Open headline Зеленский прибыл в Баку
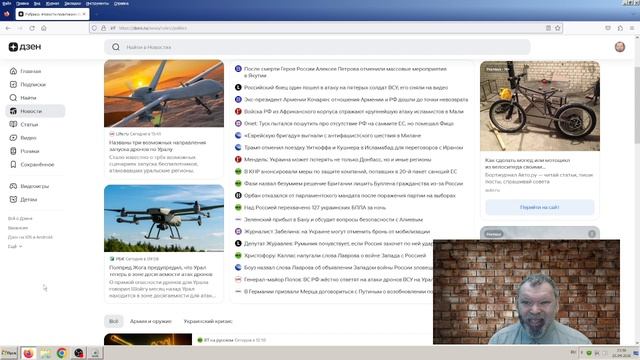The height and width of the screenshot is (360, 640). coord(333,220)
